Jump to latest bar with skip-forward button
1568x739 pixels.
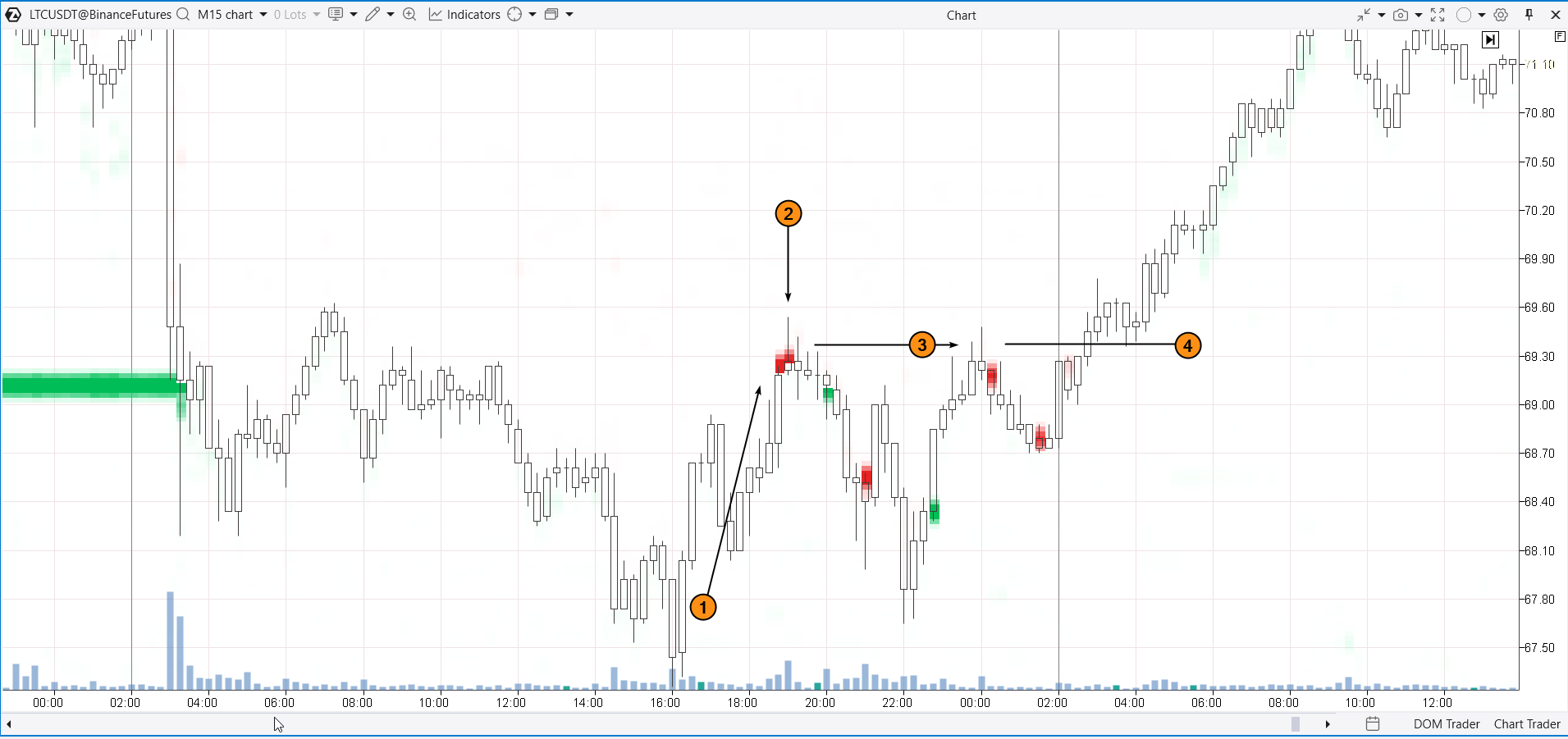click(x=1490, y=39)
